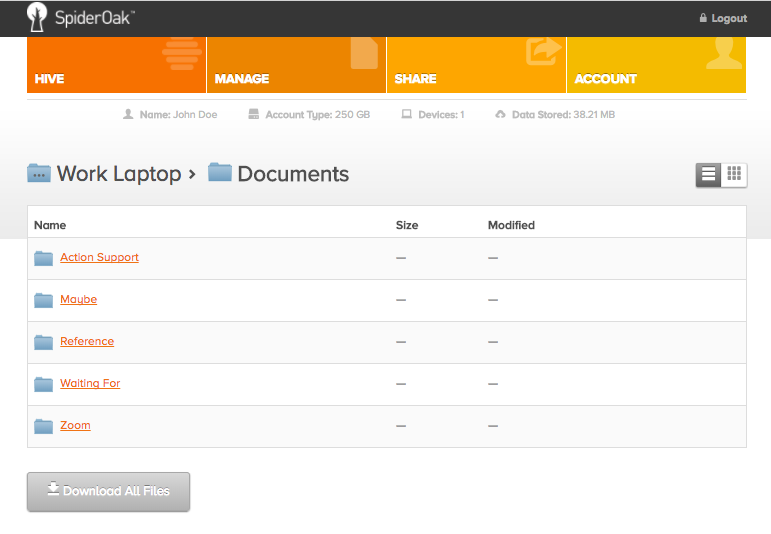The height and width of the screenshot is (534, 771).
Task: Open the Maybe folder link
Action: pyautogui.click(x=78, y=300)
